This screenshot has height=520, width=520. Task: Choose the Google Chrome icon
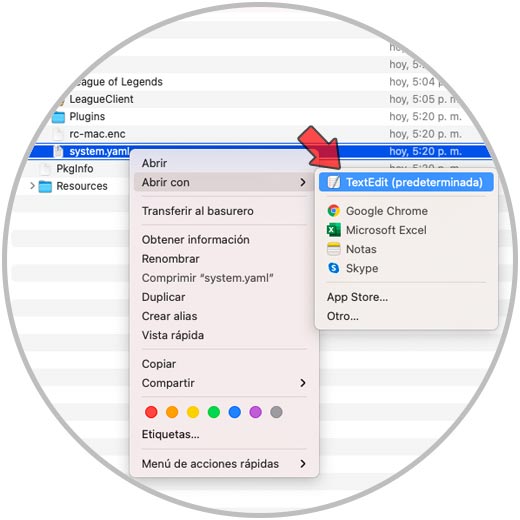[x=334, y=211]
